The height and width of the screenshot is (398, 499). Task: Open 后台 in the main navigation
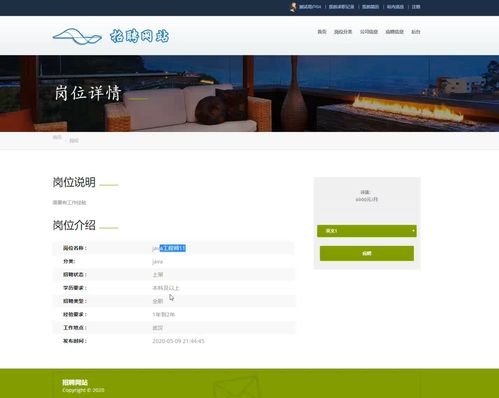(415, 32)
